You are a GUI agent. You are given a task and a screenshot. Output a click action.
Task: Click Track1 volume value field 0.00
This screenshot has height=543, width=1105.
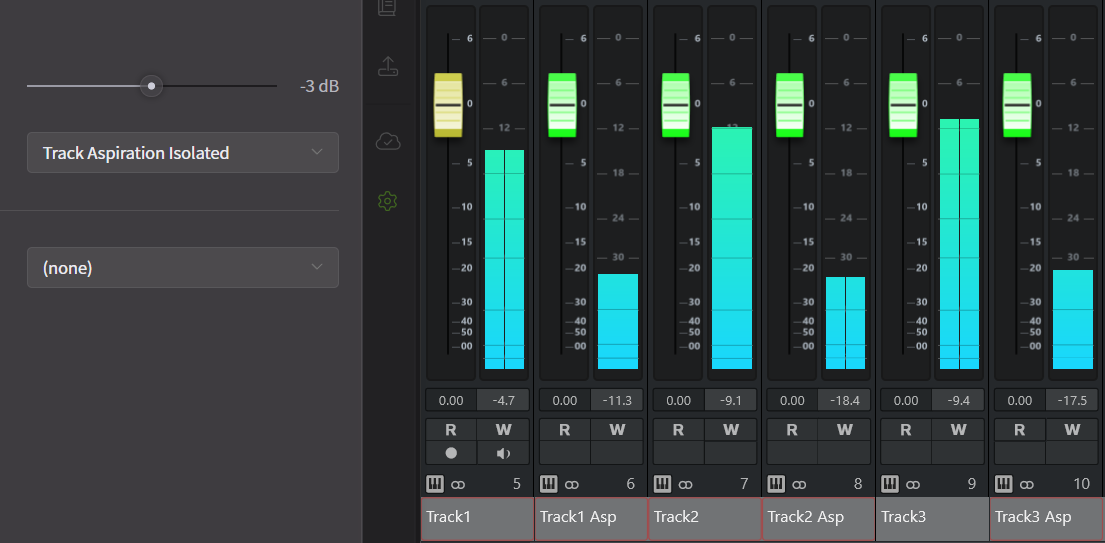click(451, 400)
